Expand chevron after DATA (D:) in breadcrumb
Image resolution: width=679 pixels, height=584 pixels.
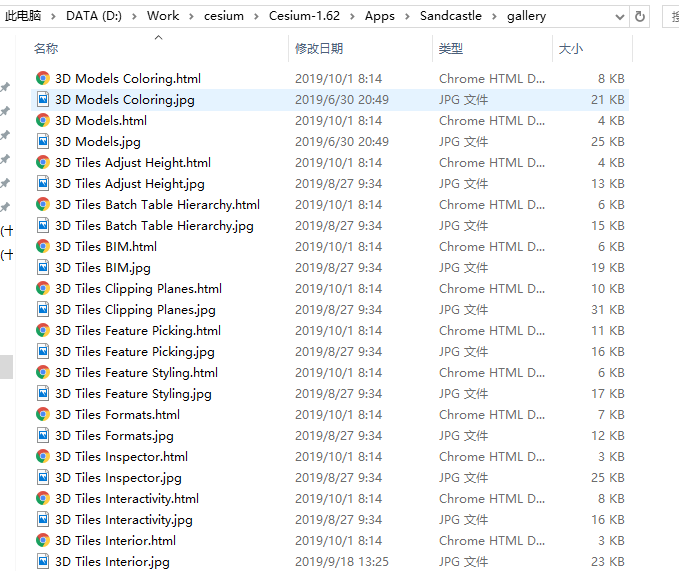[134, 16]
